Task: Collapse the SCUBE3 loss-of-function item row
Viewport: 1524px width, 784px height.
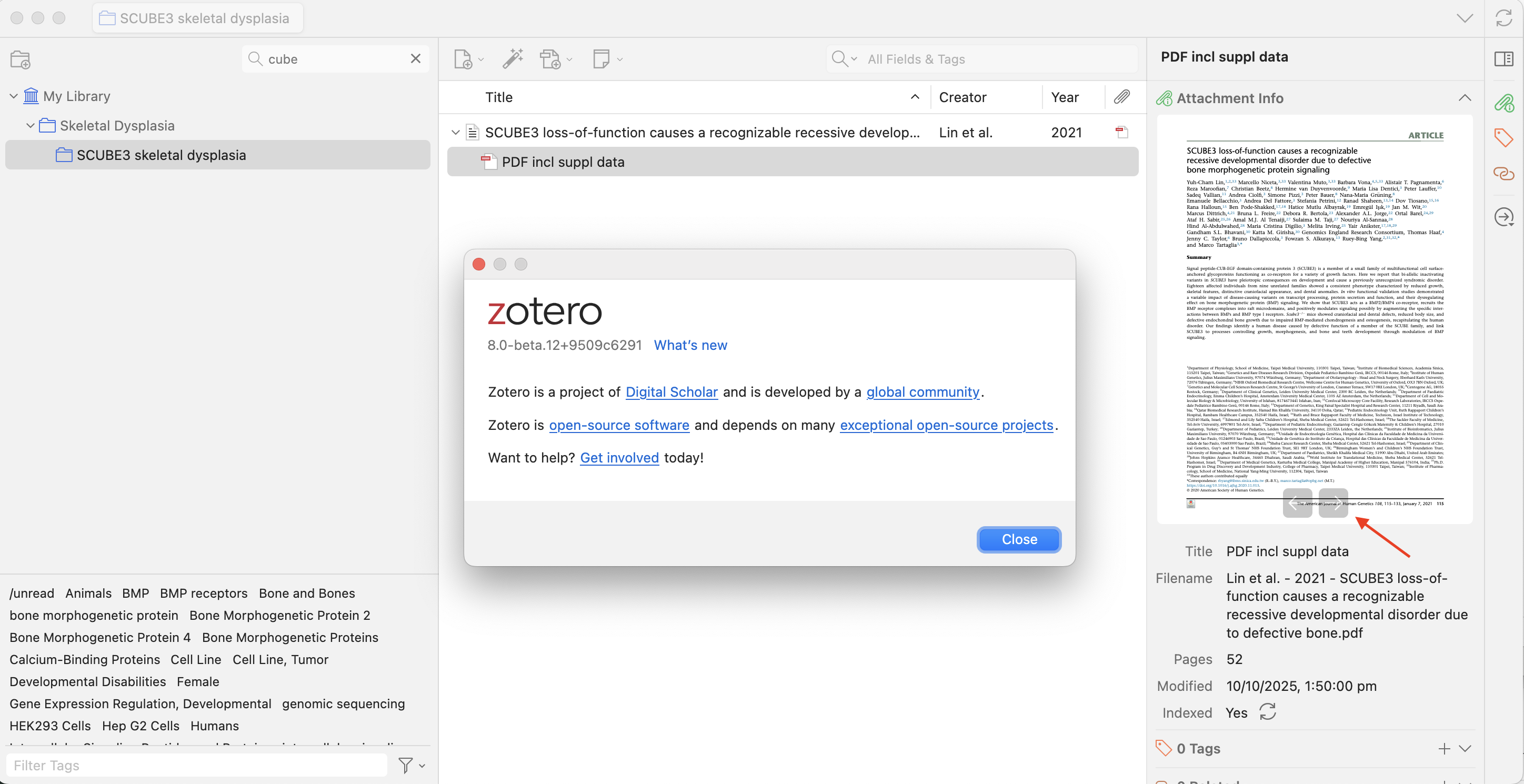Action: [455, 133]
